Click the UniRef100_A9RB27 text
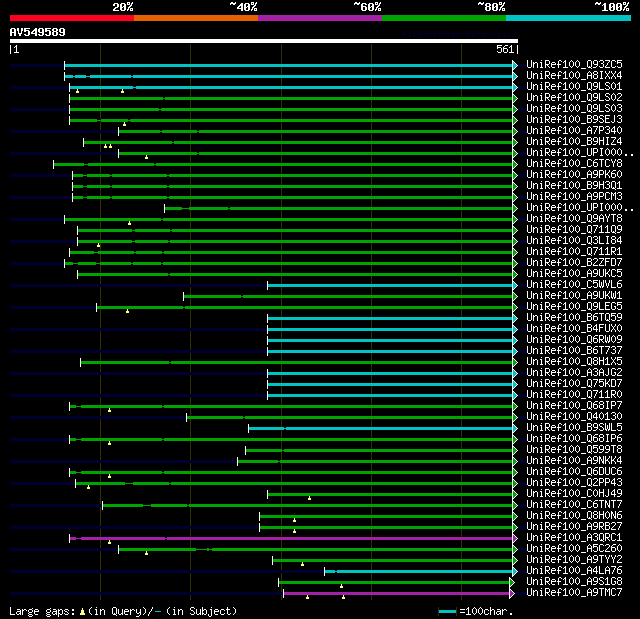 (574, 527)
